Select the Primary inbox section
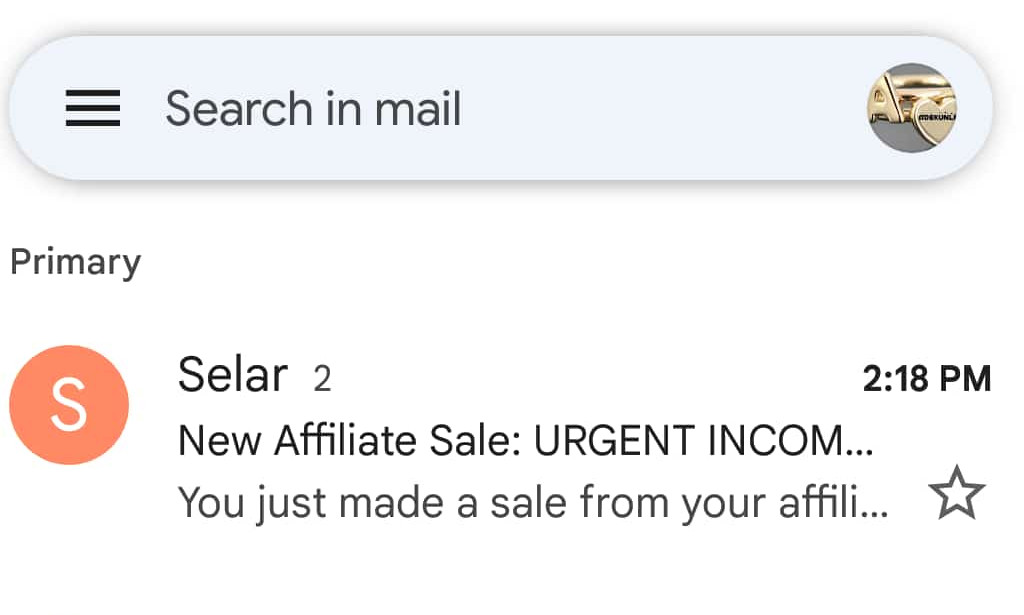This screenshot has width=1024, height=615. tap(75, 261)
